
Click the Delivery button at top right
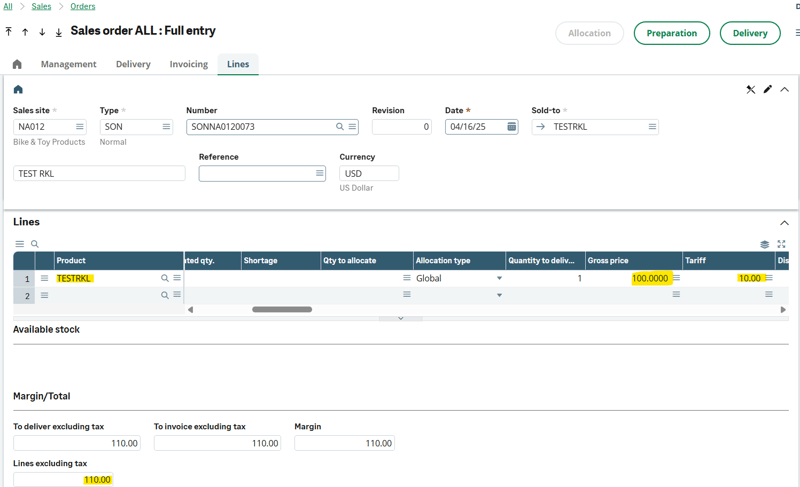coord(749,33)
